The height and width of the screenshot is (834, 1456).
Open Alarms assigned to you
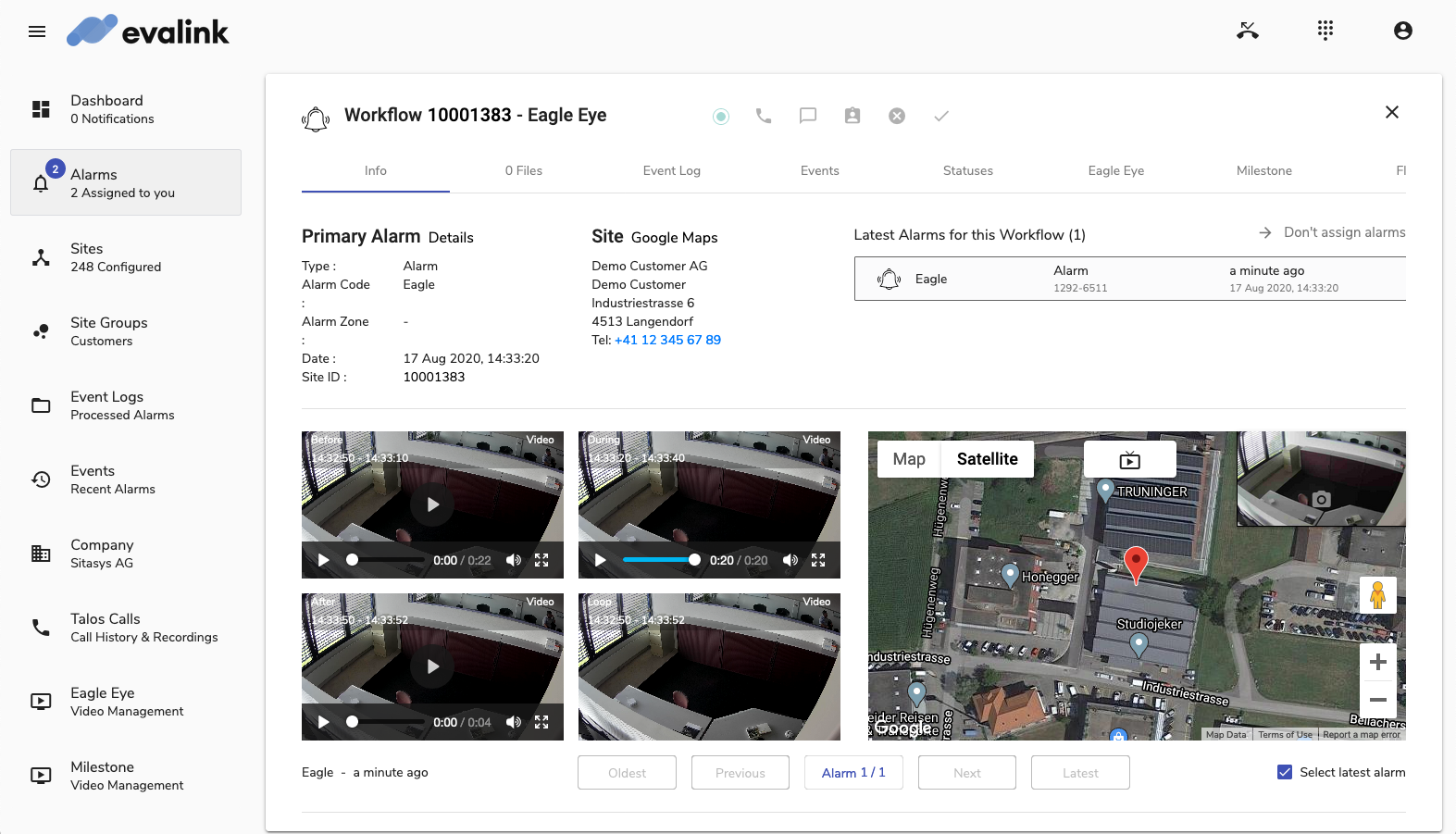[x=126, y=182]
